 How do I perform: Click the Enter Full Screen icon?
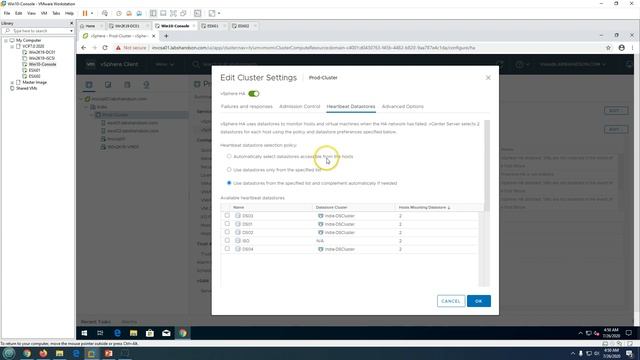[x=173, y=13]
